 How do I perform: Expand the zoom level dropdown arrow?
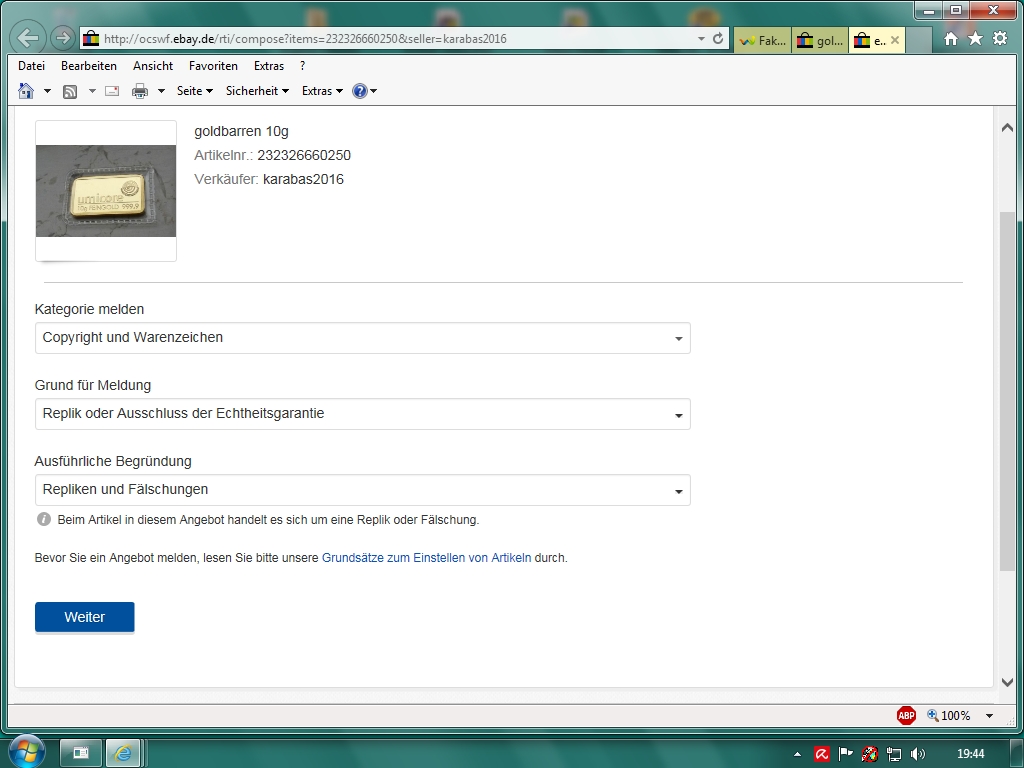(989, 716)
